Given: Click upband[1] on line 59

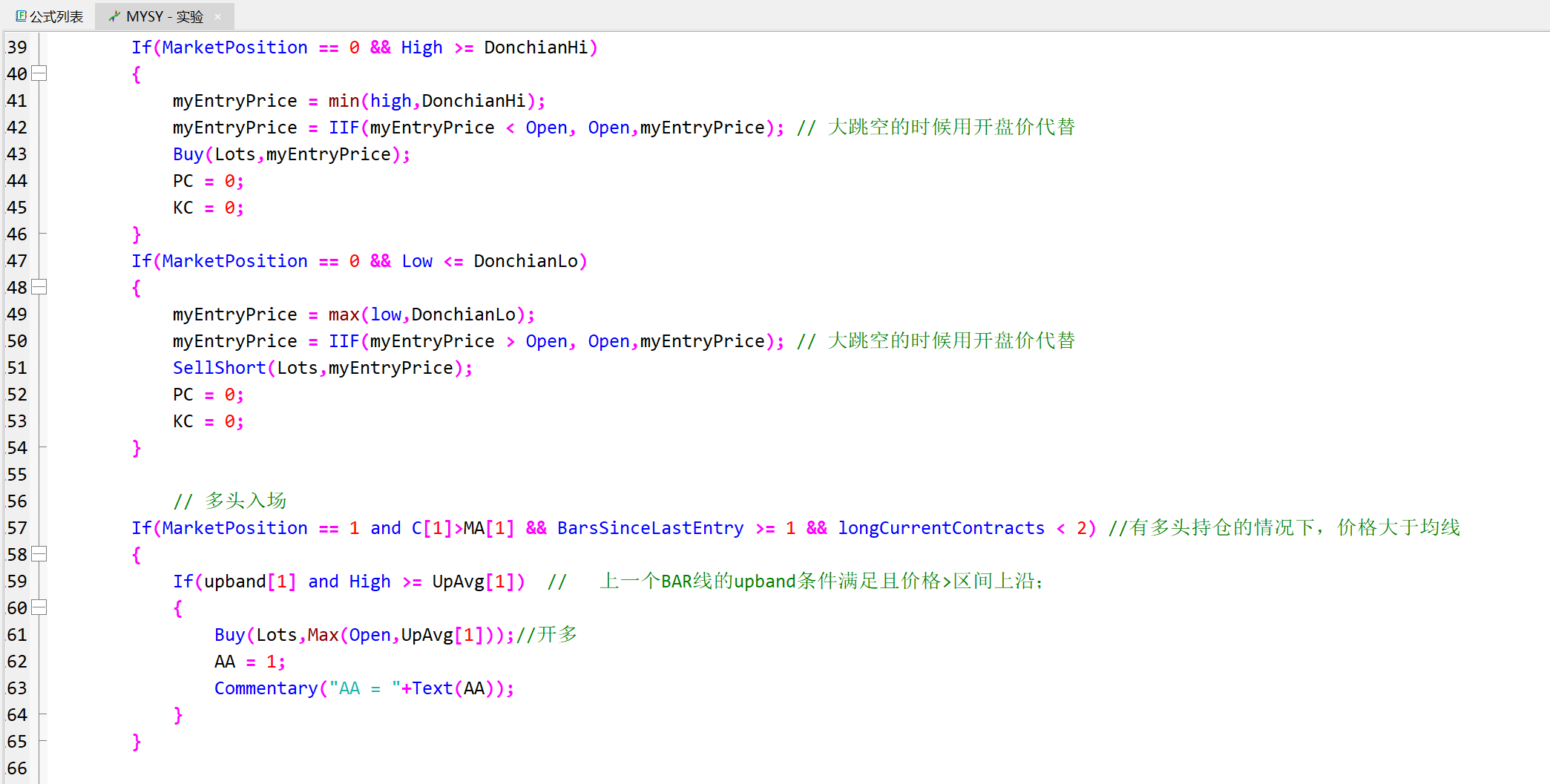Looking at the screenshot, I should pos(250,582).
